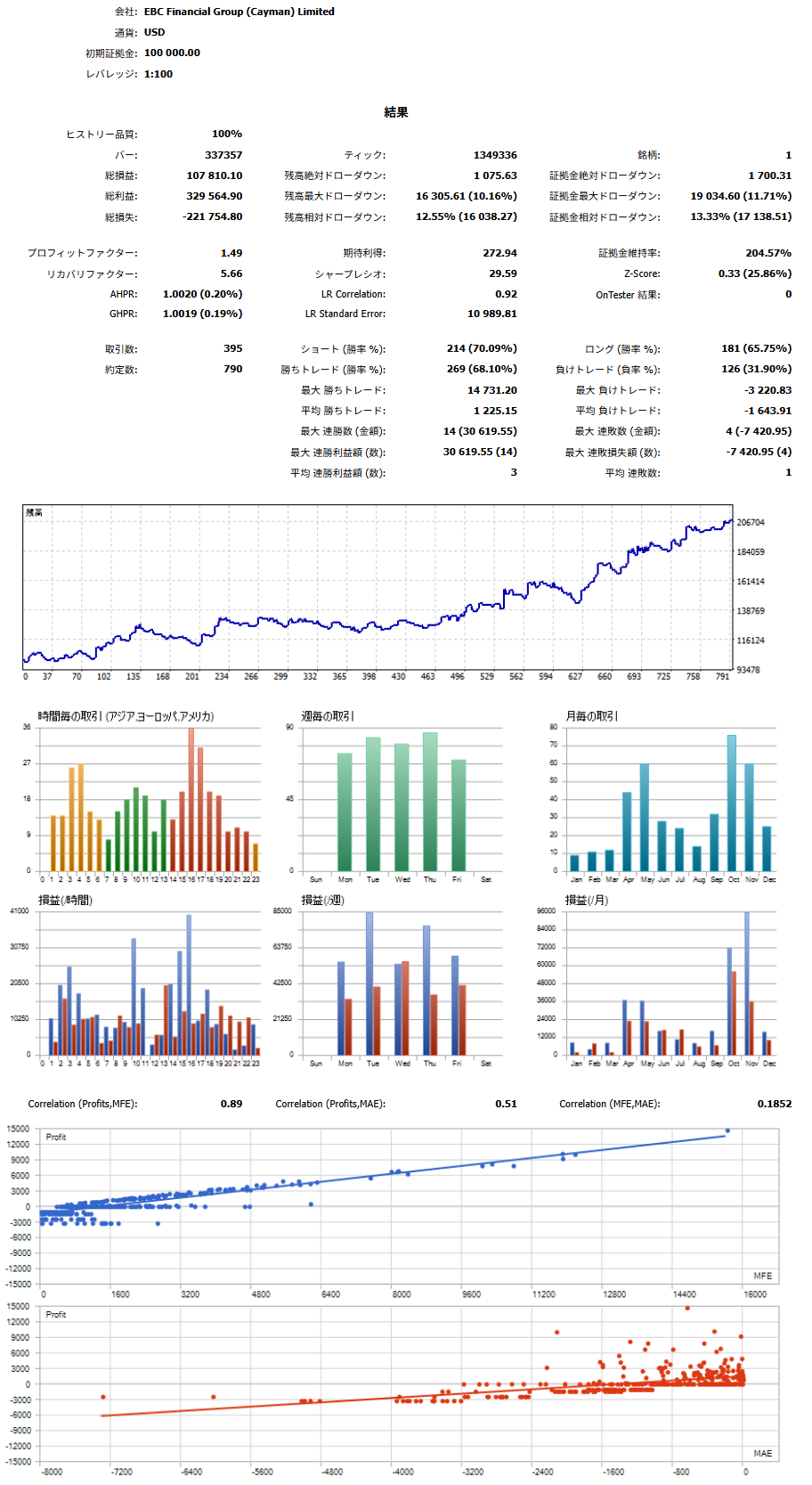Click the Z-Score value 0.33 (25.86%)

(754, 273)
